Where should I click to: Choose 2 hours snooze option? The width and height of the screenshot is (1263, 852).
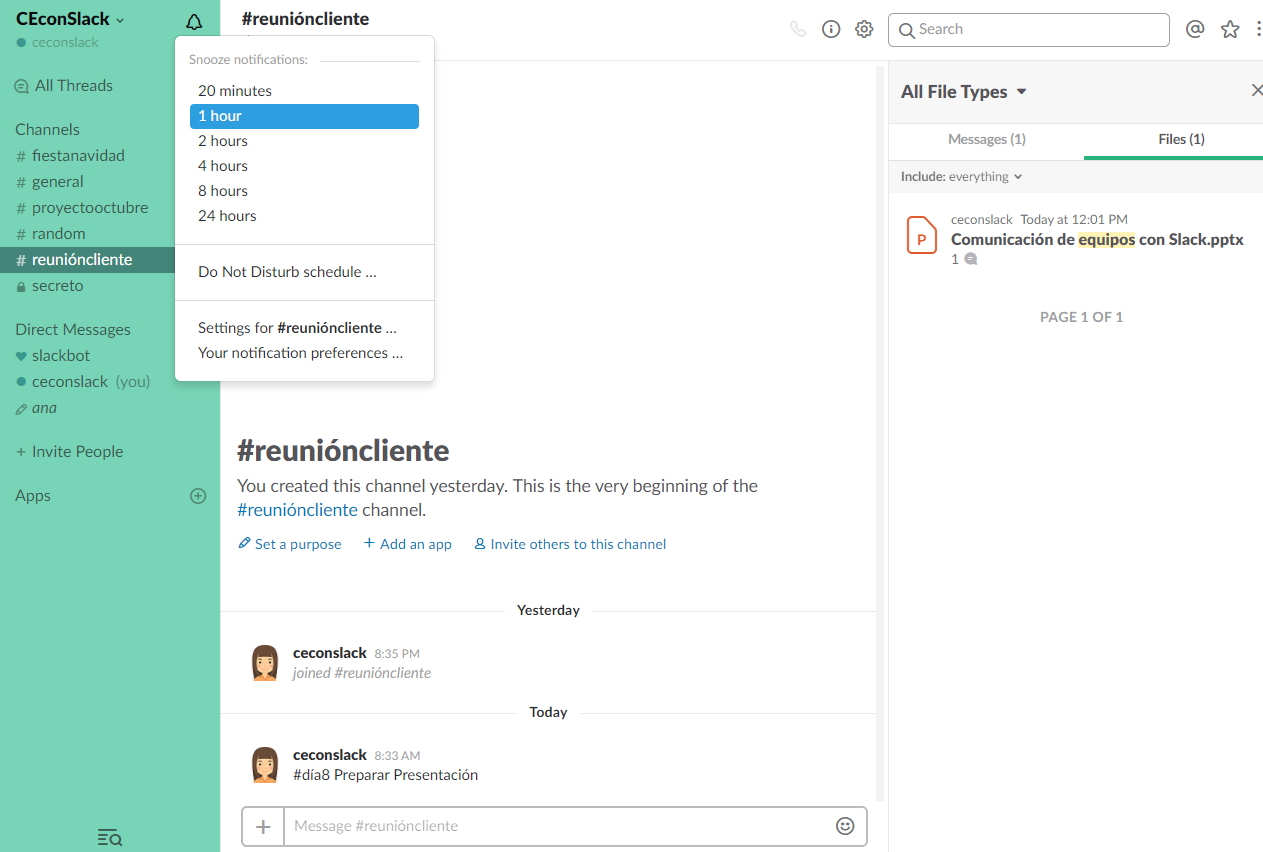click(x=304, y=141)
